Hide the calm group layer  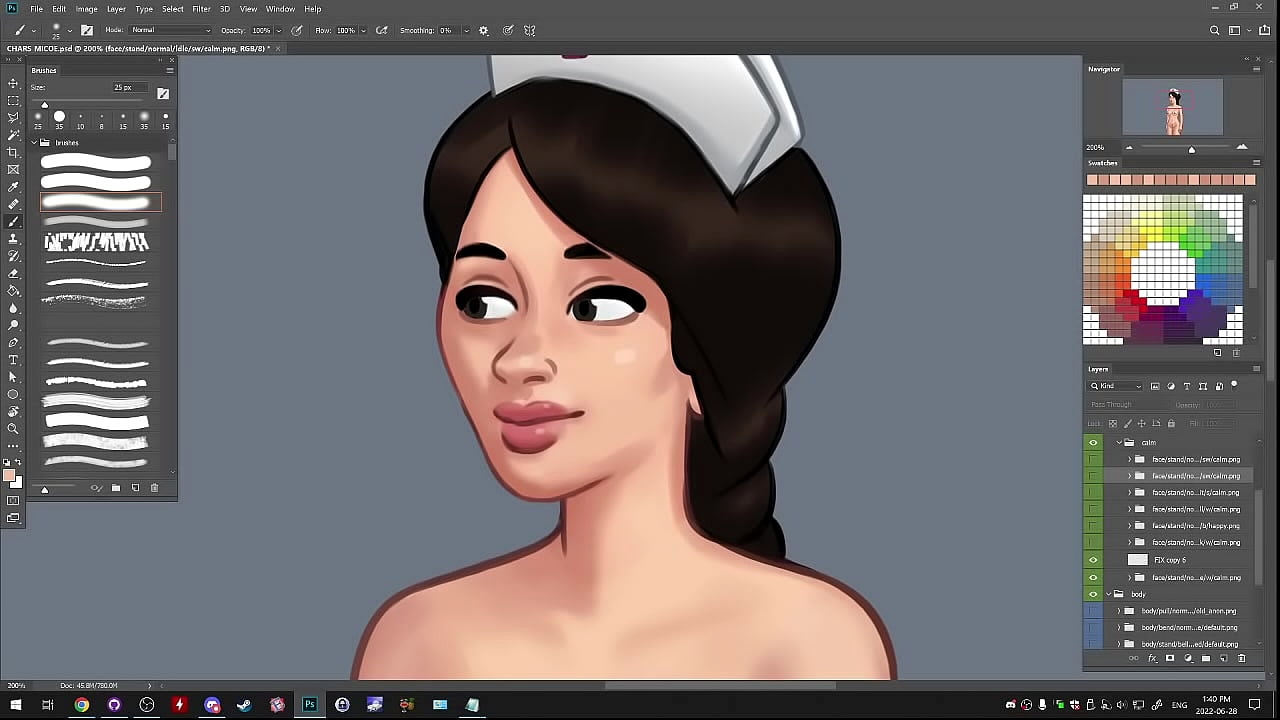1093,442
